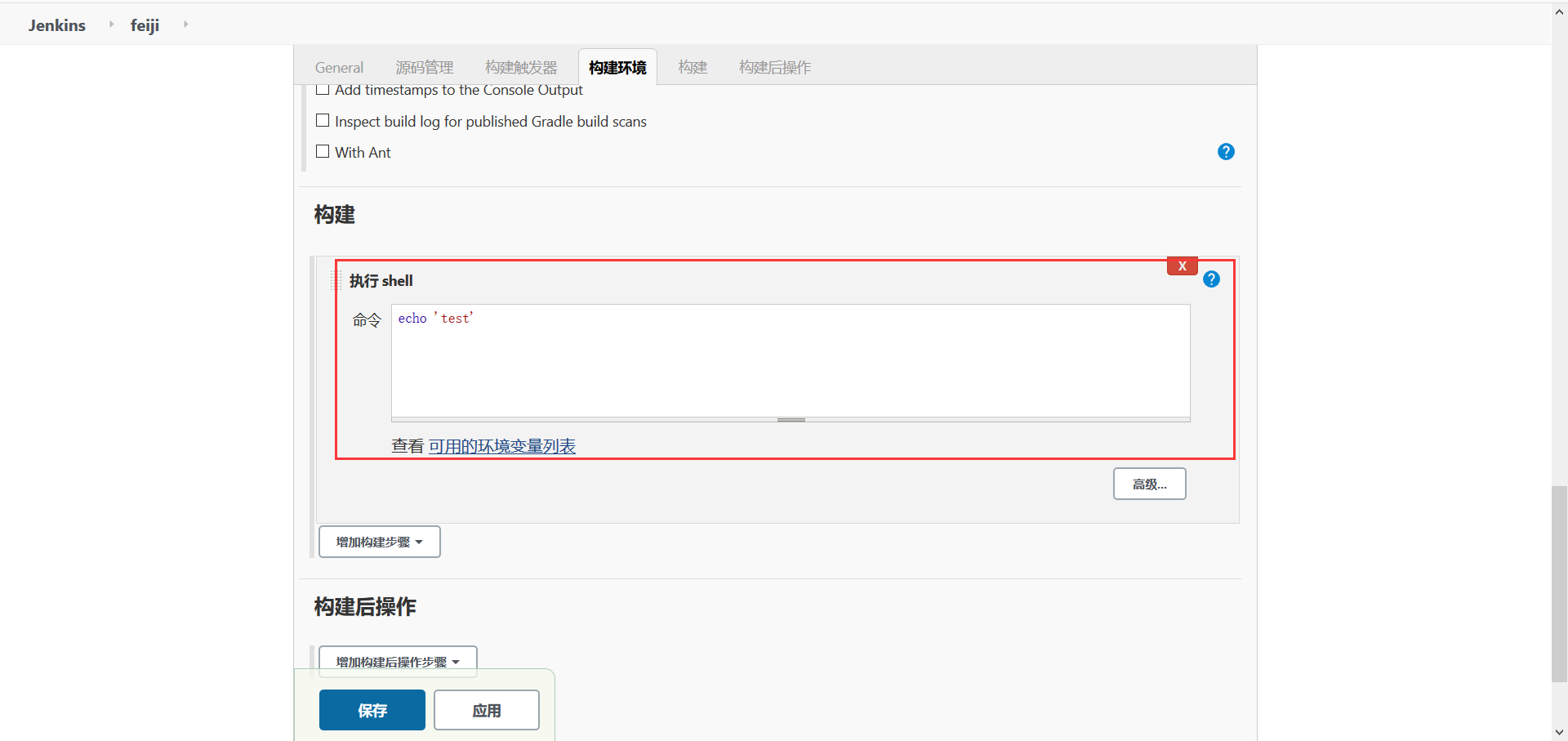Jump to the 构建后操作 tab
Image resolution: width=1568 pixels, height=741 pixels.
[x=775, y=68]
